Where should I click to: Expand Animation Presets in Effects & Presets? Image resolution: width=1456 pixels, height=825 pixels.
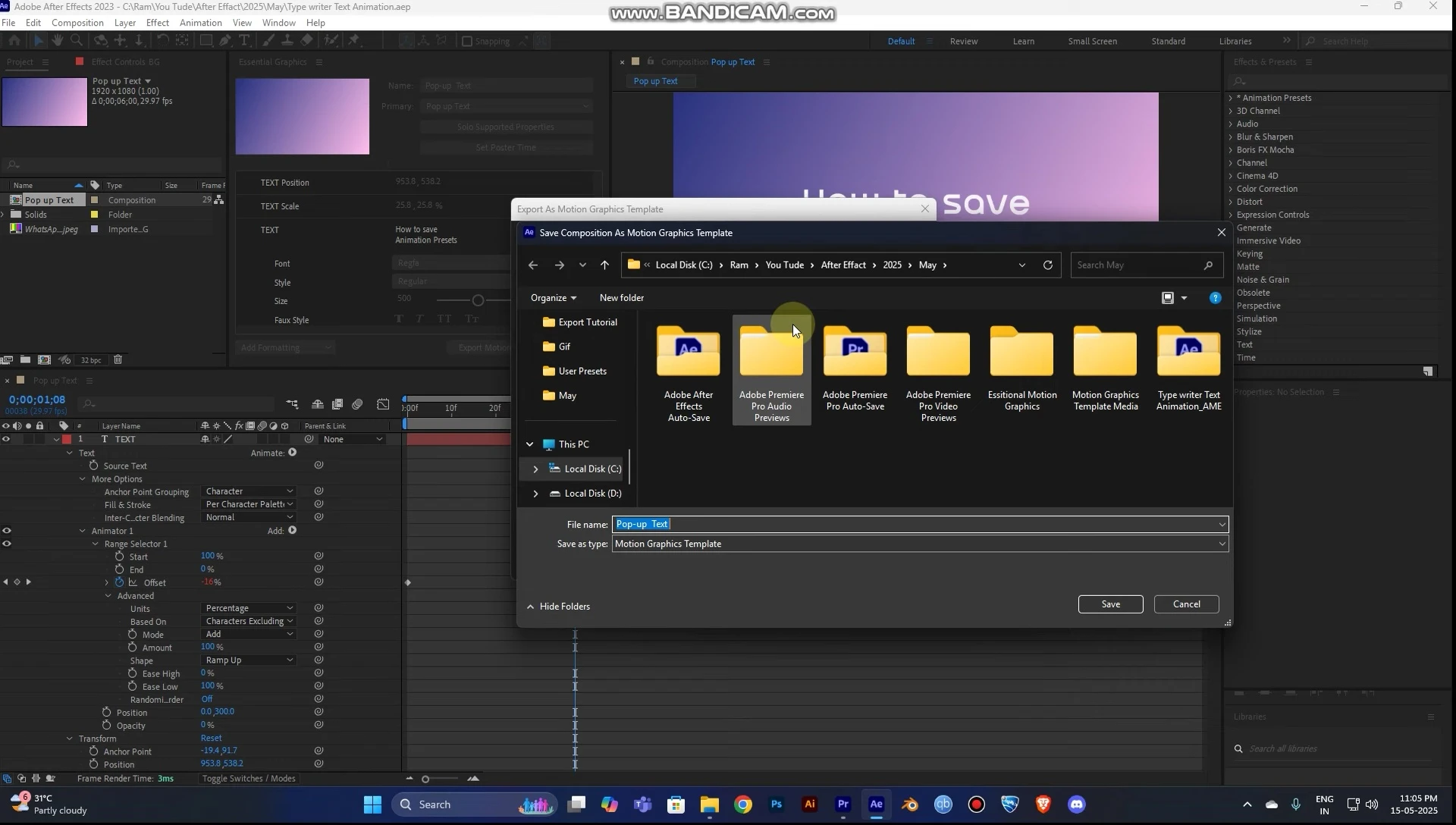1230,98
